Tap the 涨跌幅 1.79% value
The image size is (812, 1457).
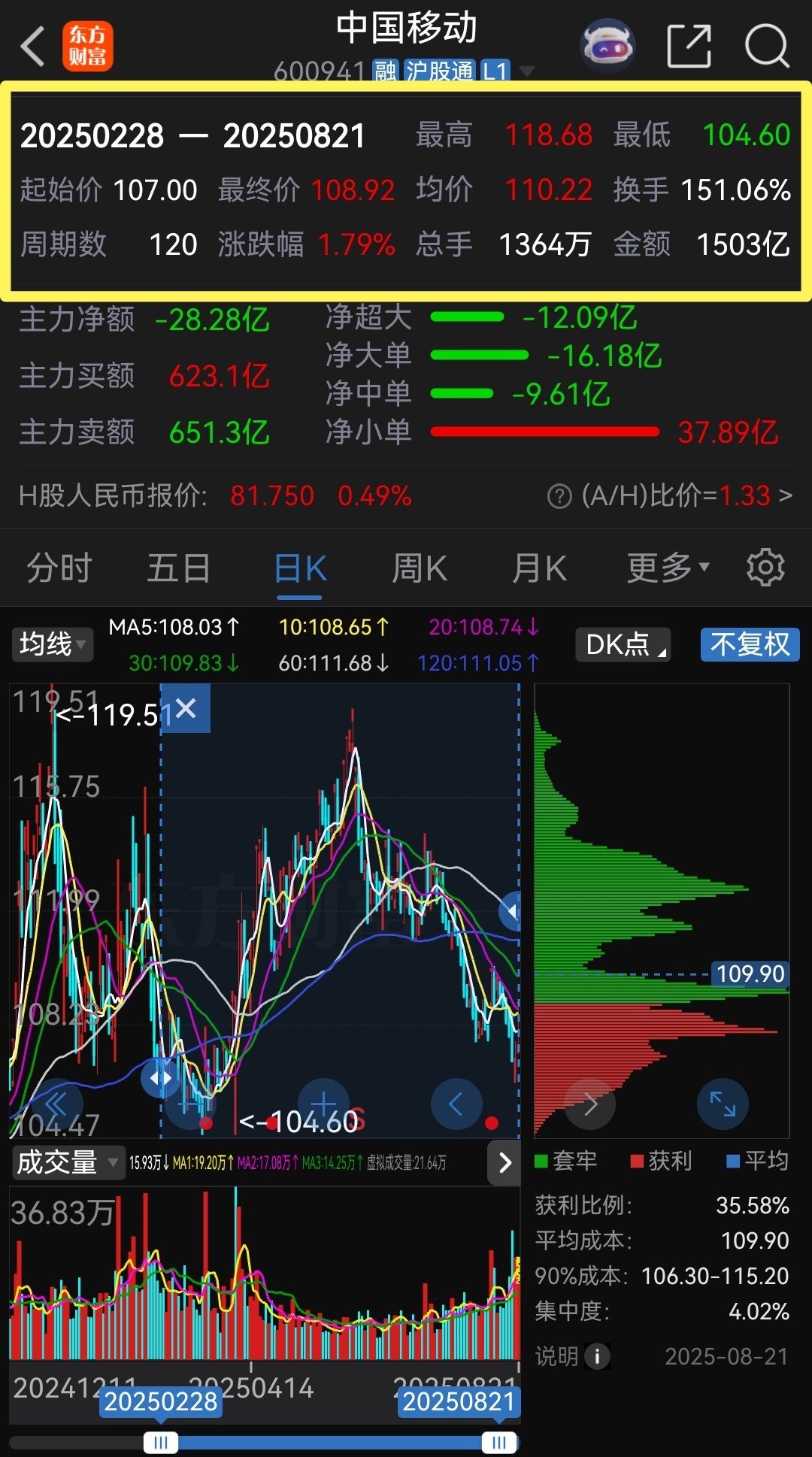pos(356,244)
